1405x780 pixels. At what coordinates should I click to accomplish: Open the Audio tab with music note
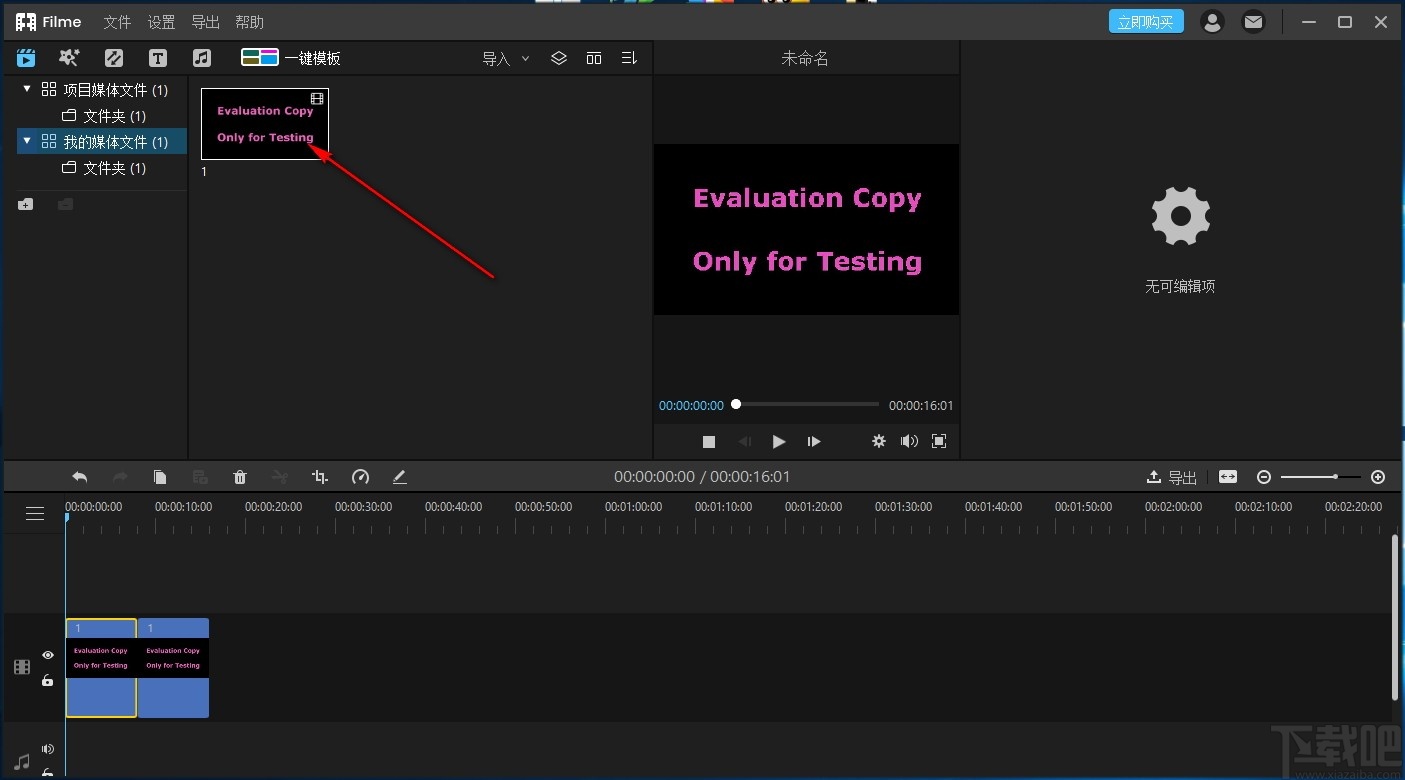point(202,58)
